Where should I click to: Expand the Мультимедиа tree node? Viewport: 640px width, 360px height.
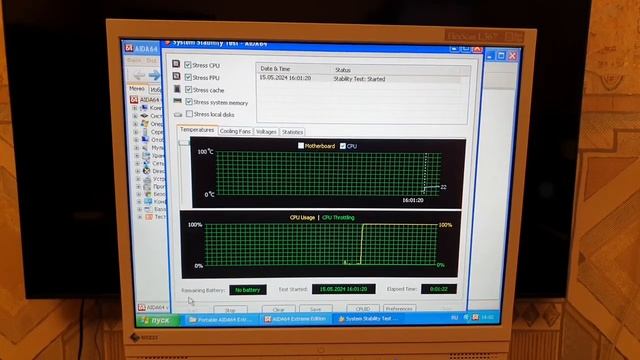click(x=137, y=148)
